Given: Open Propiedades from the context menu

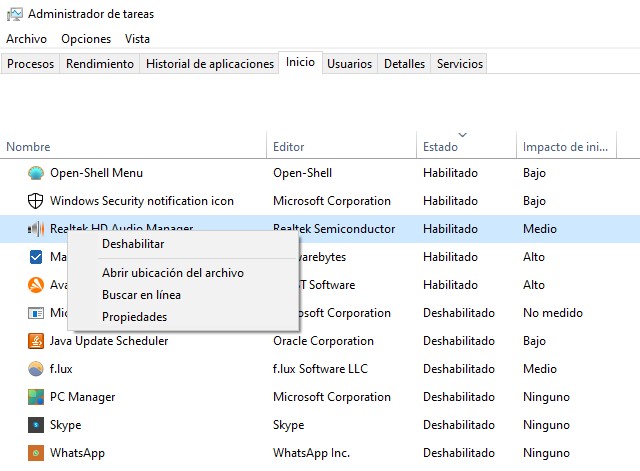Looking at the screenshot, I should coord(184,317).
